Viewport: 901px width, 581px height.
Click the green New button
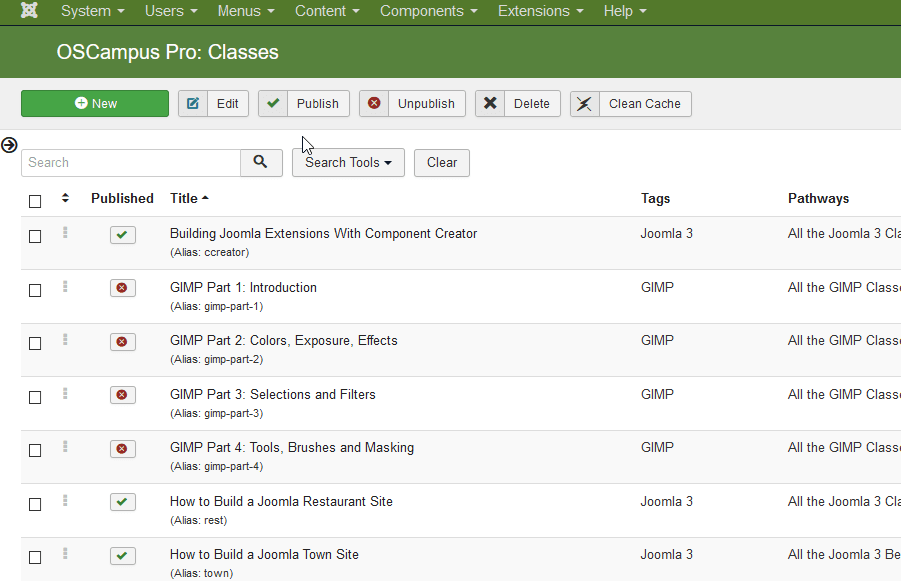[x=95, y=103]
